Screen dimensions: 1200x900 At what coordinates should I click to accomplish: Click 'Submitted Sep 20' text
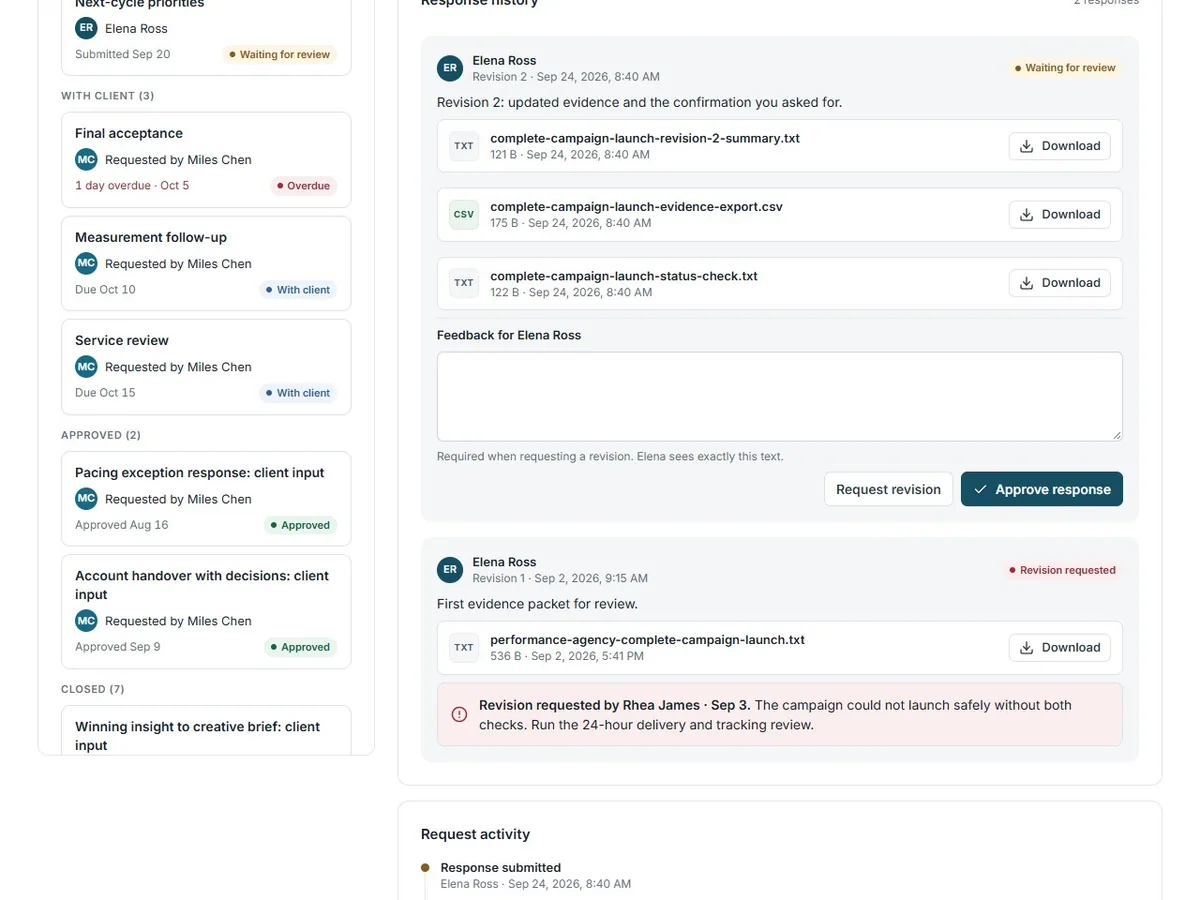pyautogui.click(x=122, y=54)
